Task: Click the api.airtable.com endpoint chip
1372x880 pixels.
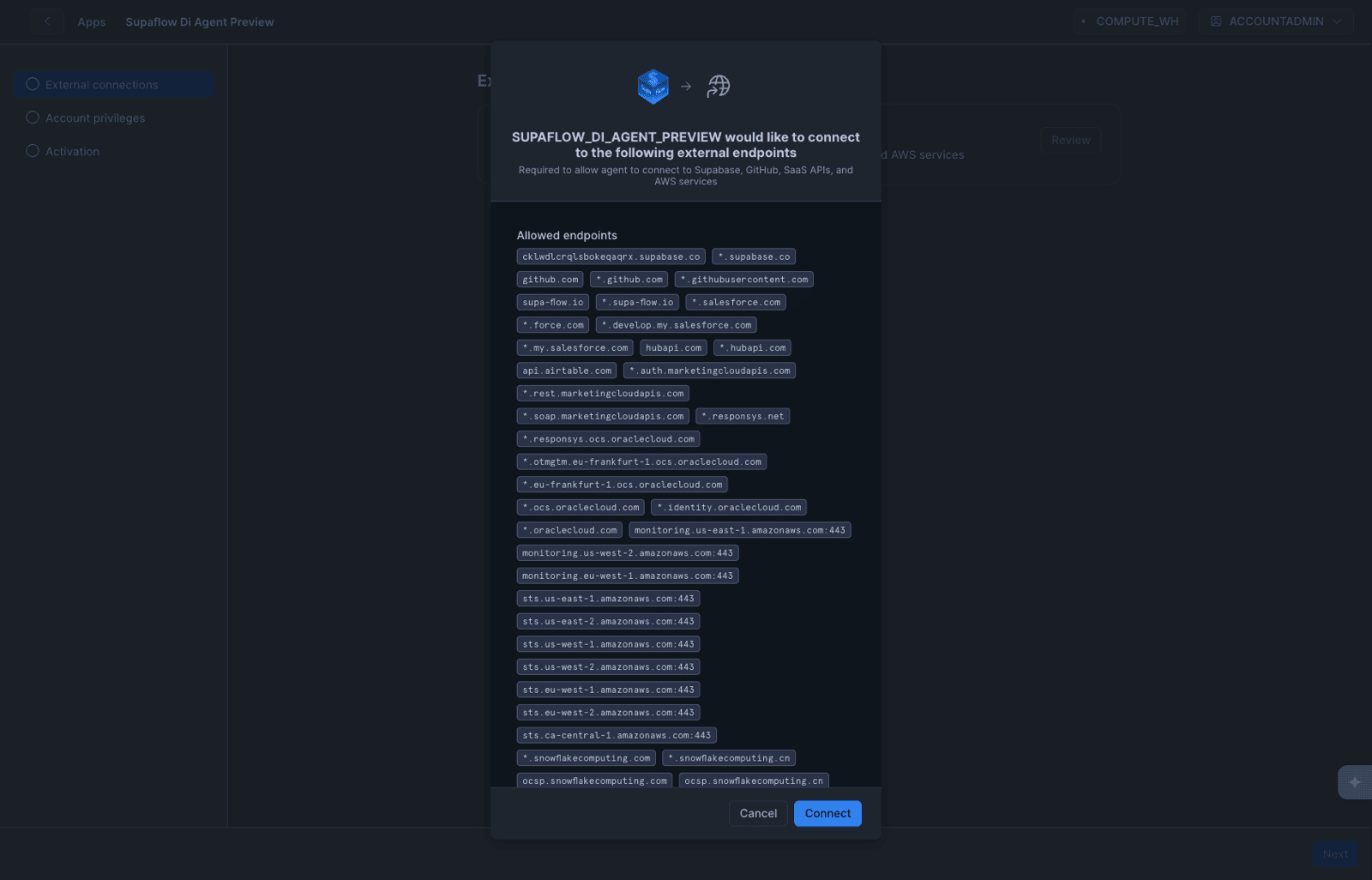Action: 567,371
